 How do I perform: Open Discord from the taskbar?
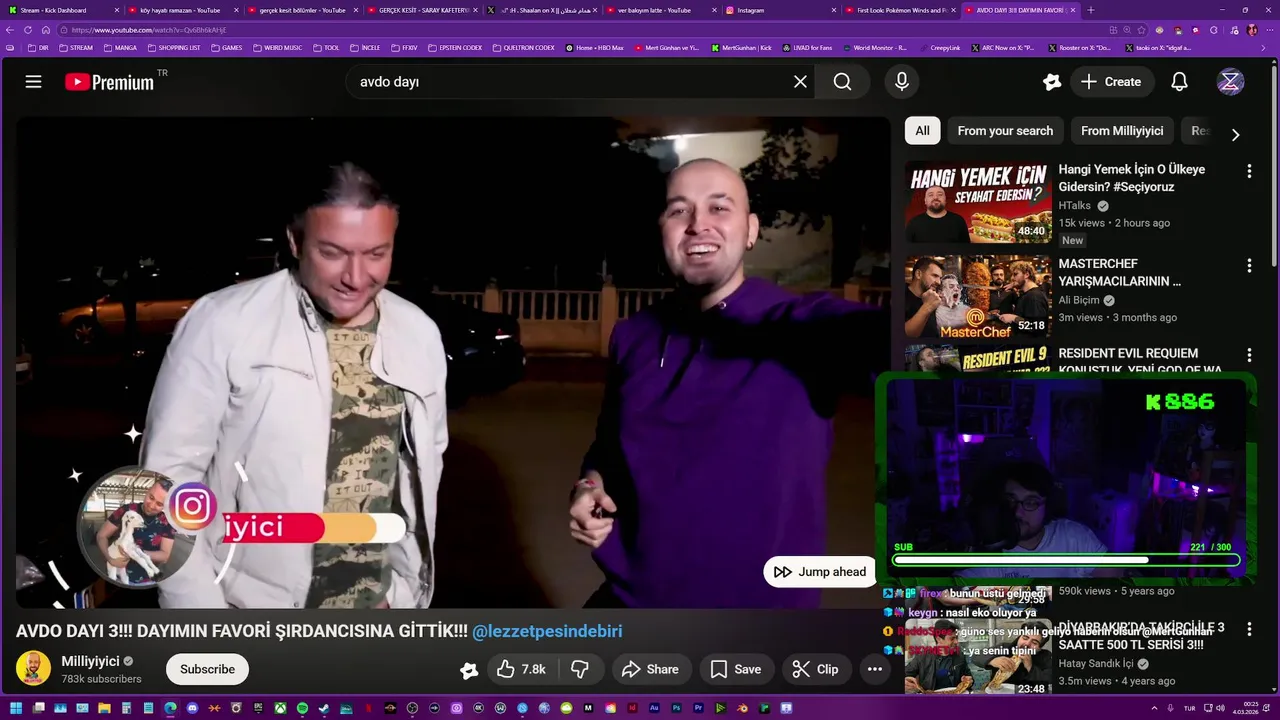[x=192, y=708]
